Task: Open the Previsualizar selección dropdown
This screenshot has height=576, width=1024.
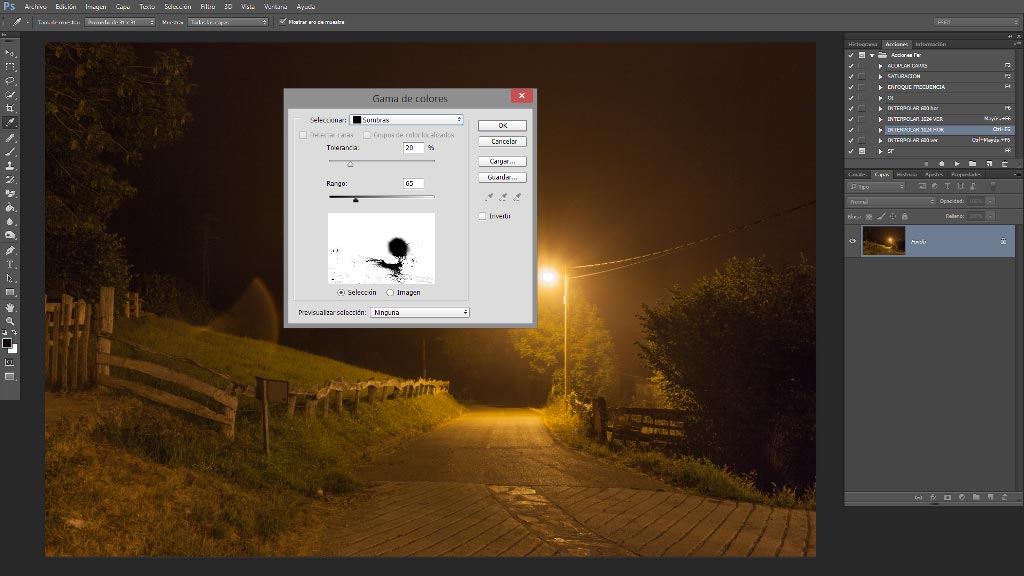Action: (419, 312)
